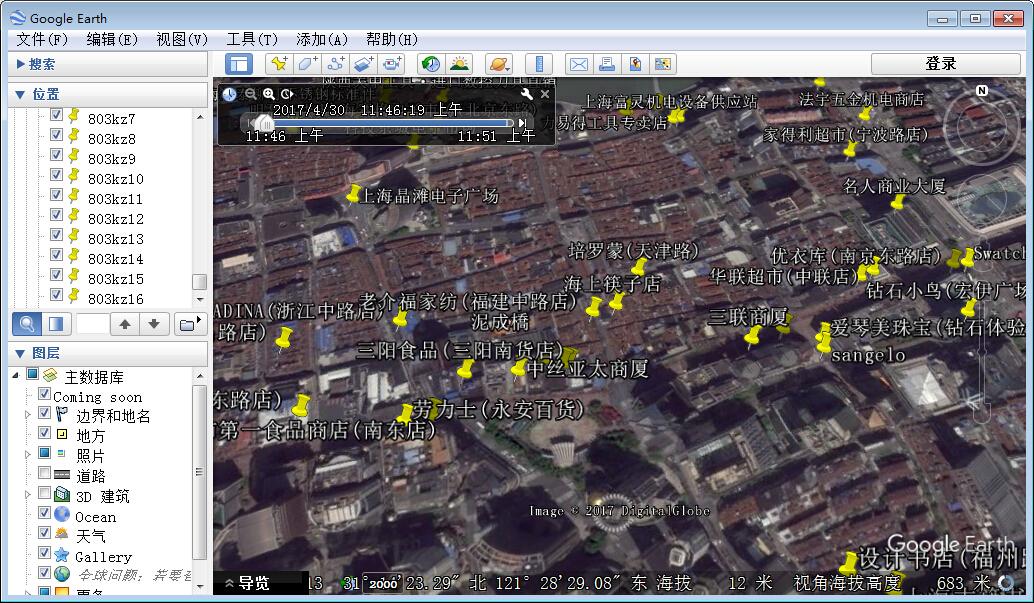Image resolution: width=1034 pixels, height=603 pixels.
Task: Open the 添加(A) menu
Action: tap(322, 40)
